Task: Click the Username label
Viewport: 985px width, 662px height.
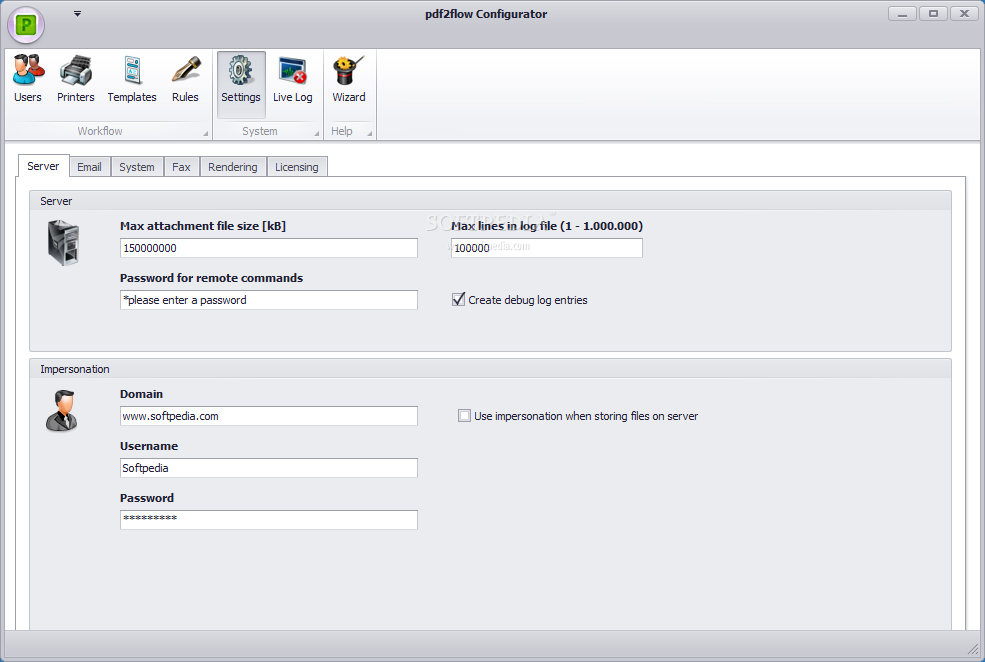Action: pyautogui.click(x=149, y=446)
